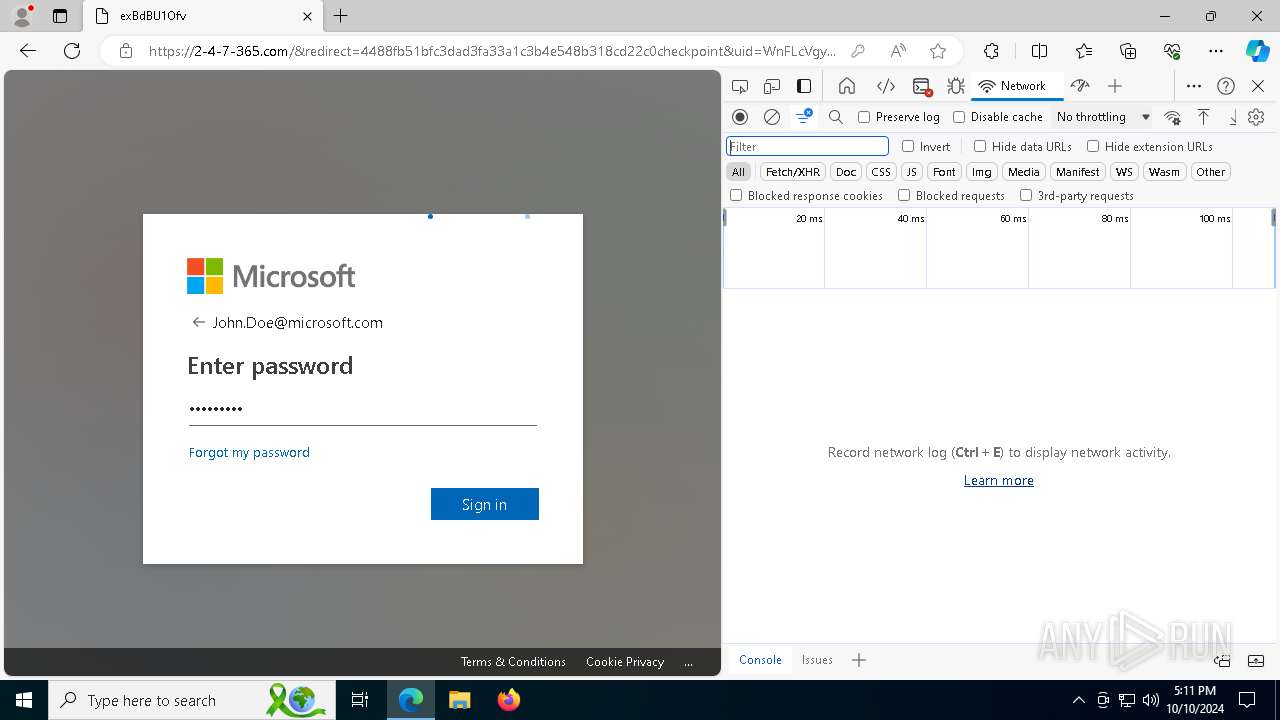Open the Copilot sidebar icon

[x=1257, y=51]
